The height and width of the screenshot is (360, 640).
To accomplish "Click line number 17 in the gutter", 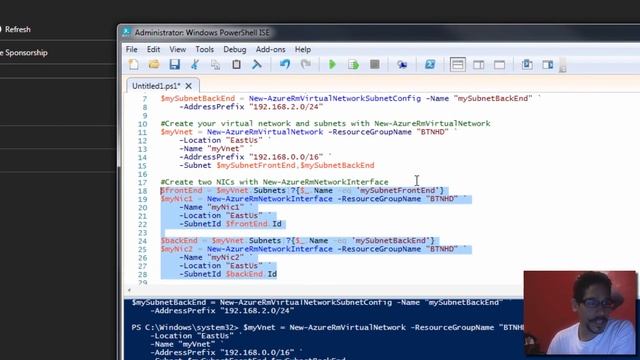I will 142,182.
